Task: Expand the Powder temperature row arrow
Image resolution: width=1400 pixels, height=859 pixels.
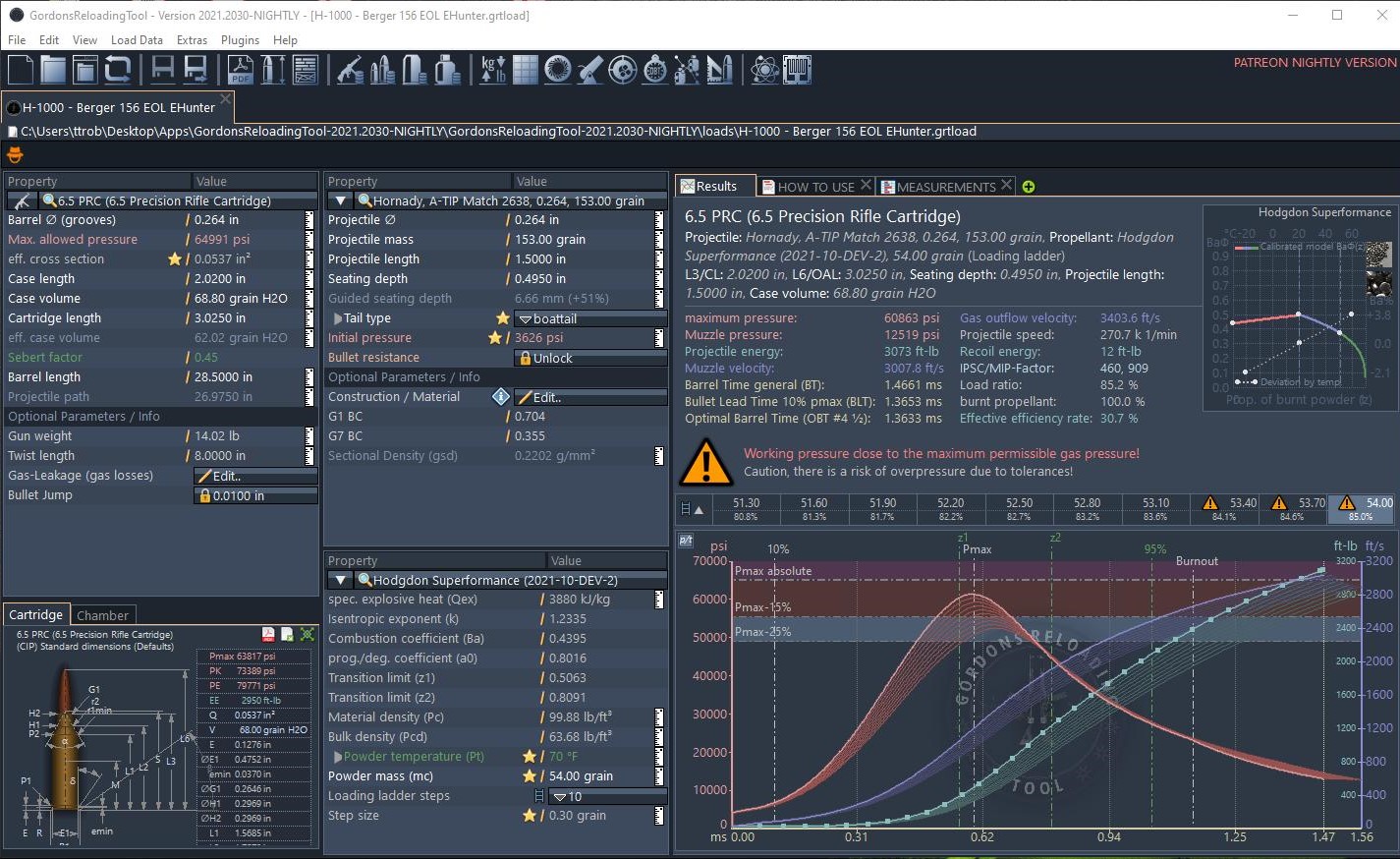Action: pos(338,757)
